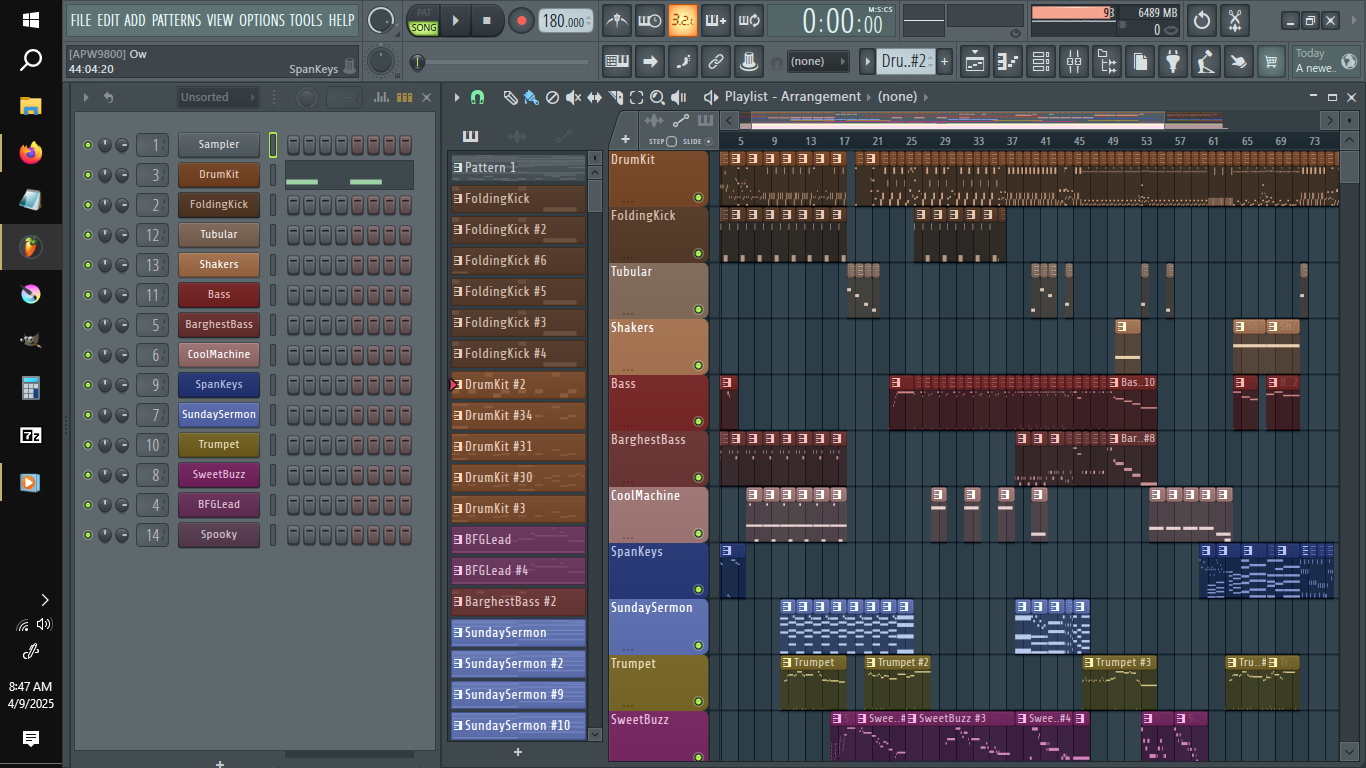Click the stamp multilink controllers icon
This screenshot has height=768, width=1366.
tap(748, 62)
